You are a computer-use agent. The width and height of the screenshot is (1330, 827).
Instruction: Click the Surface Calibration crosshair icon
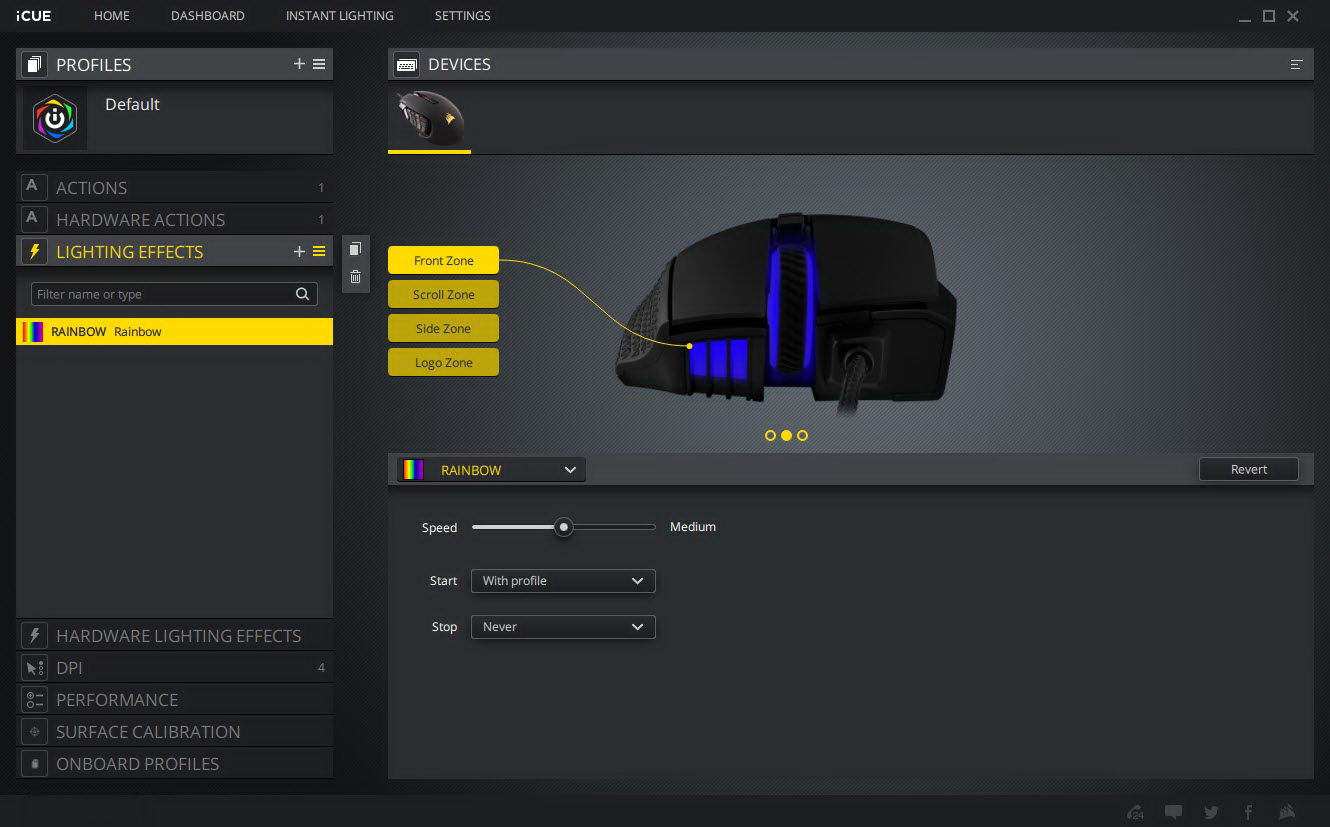(34, 731)
